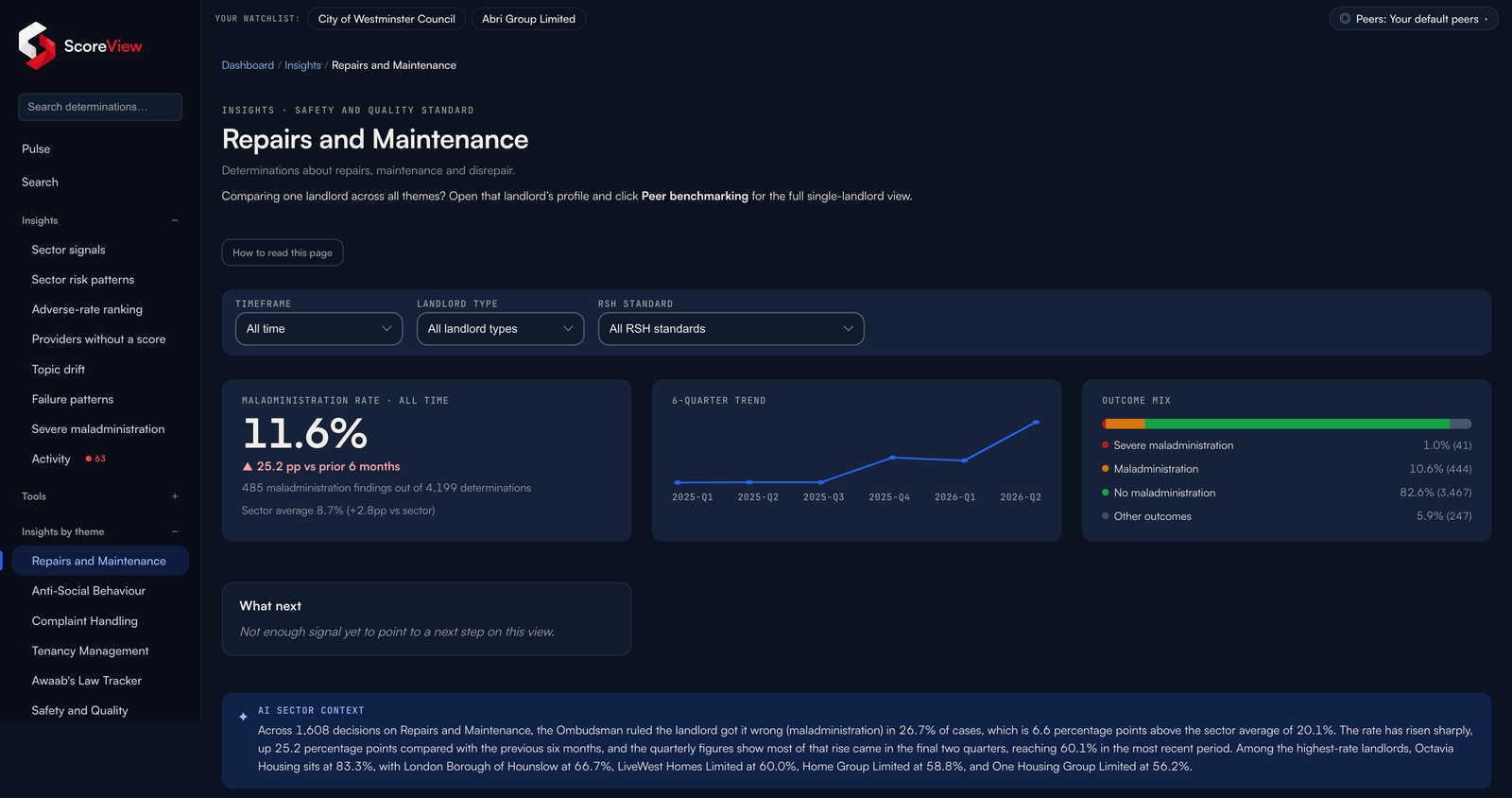Go to Sector risk patterns
Screen dimensions: 1512x798
coord(82,280)
